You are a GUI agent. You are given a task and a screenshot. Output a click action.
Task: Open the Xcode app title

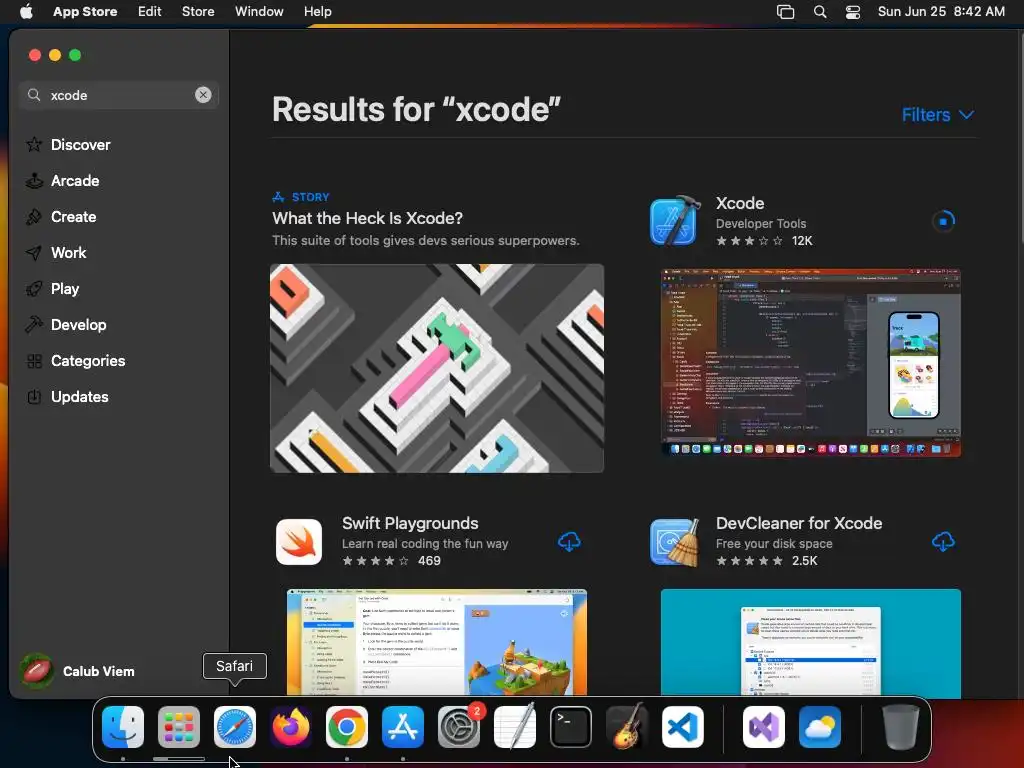tap(740, 203)
